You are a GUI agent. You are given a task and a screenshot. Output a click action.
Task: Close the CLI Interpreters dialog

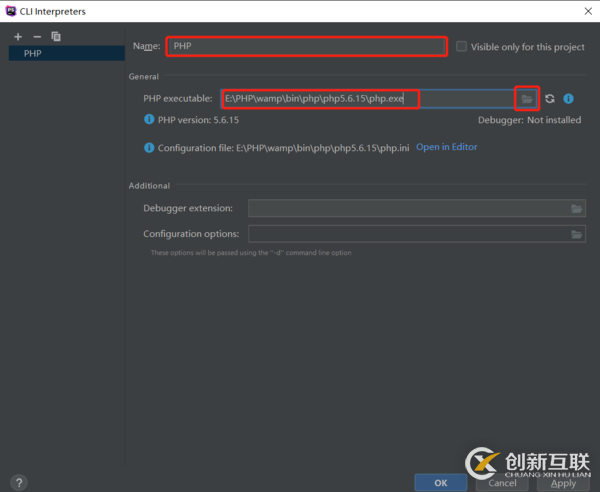click(x=588, y=11)
